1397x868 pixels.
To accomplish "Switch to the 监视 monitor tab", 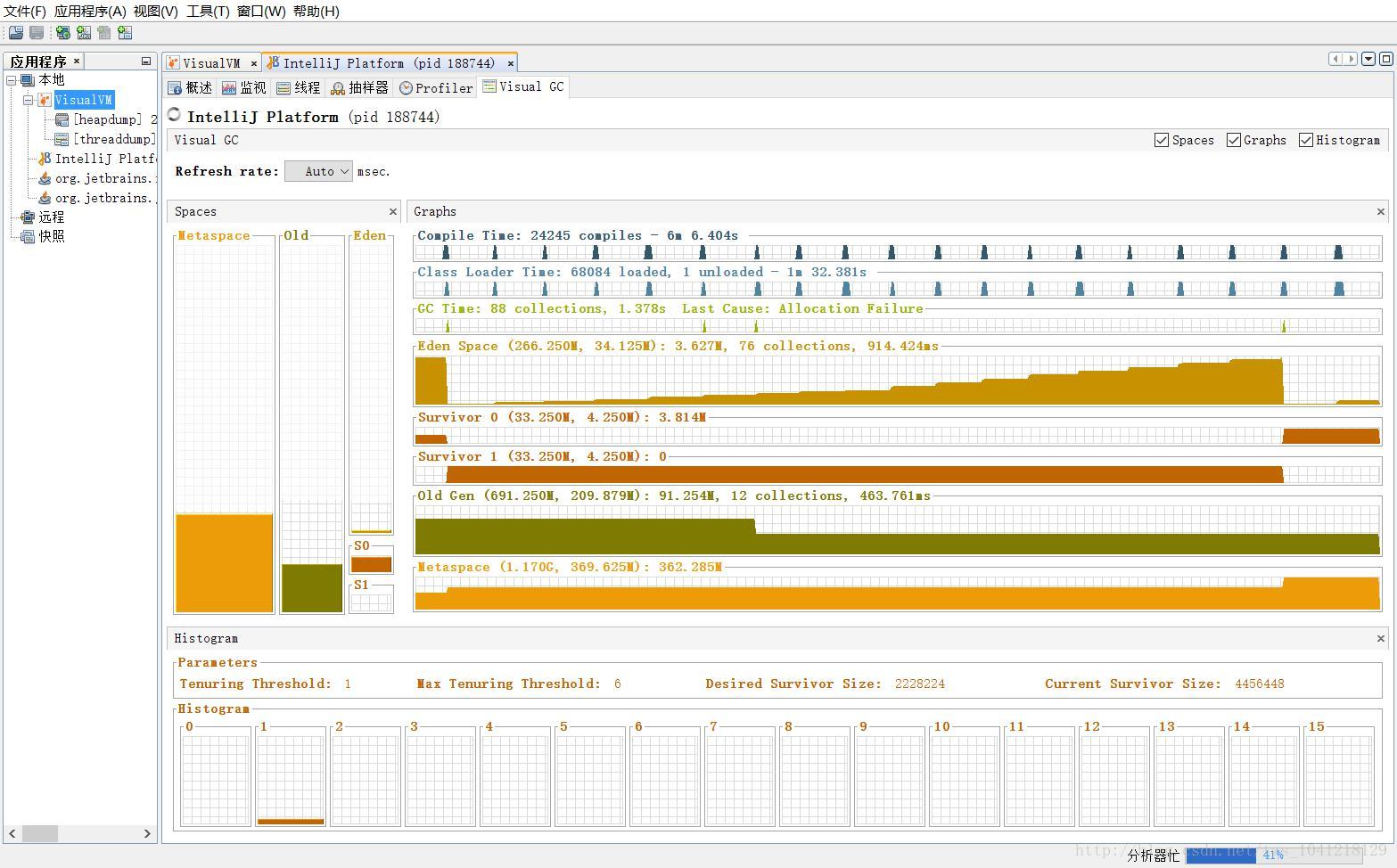I will (x=244, y=87).
